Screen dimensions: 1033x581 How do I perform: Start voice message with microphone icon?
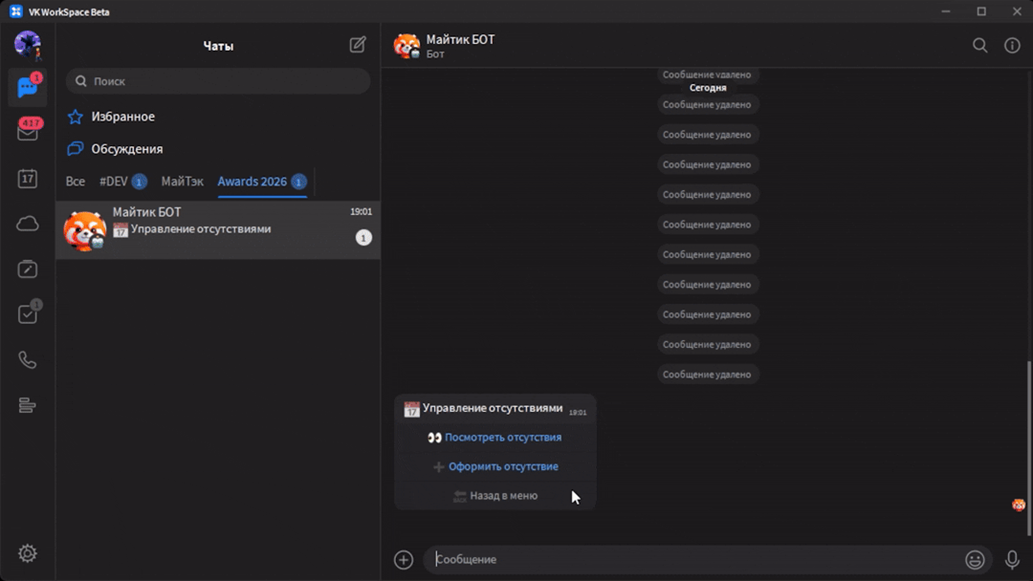click(x=1012, y=560)
